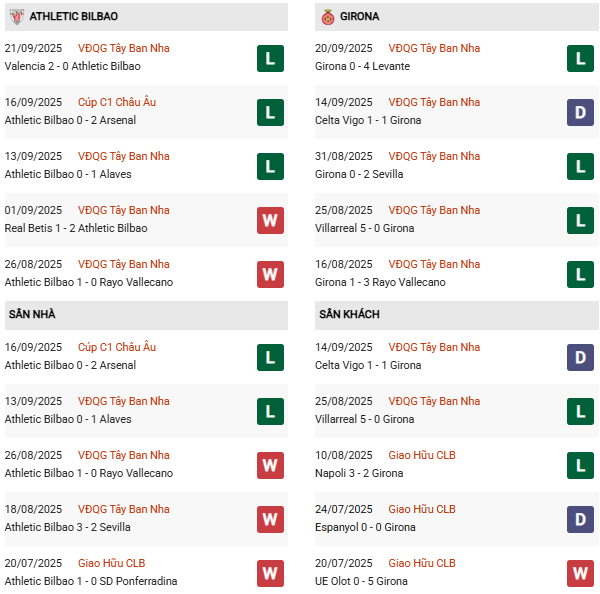Click the Athletic Bilbao club crest icon
This screenshot has height=594, width=600.
click(x=16, y=16)
